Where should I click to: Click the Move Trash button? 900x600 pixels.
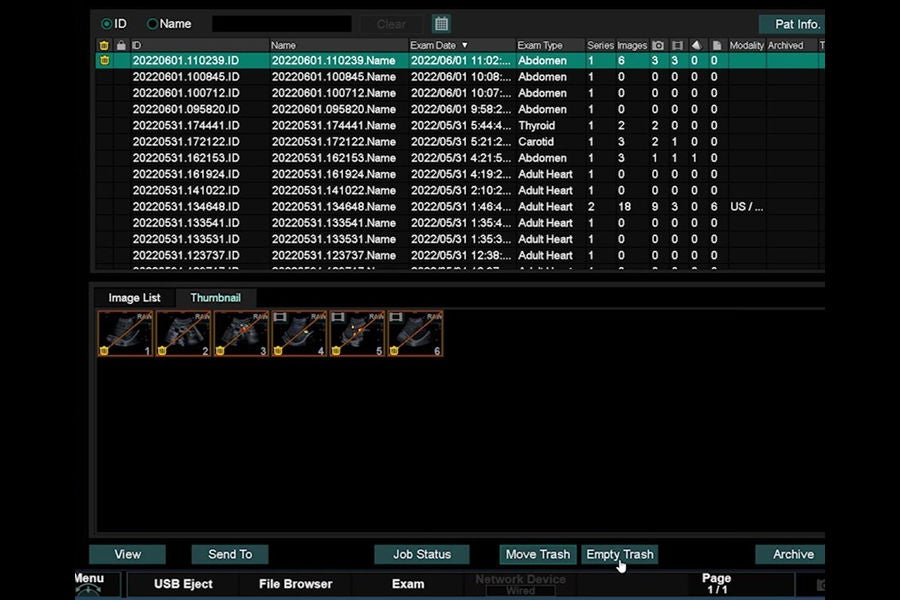537,554
